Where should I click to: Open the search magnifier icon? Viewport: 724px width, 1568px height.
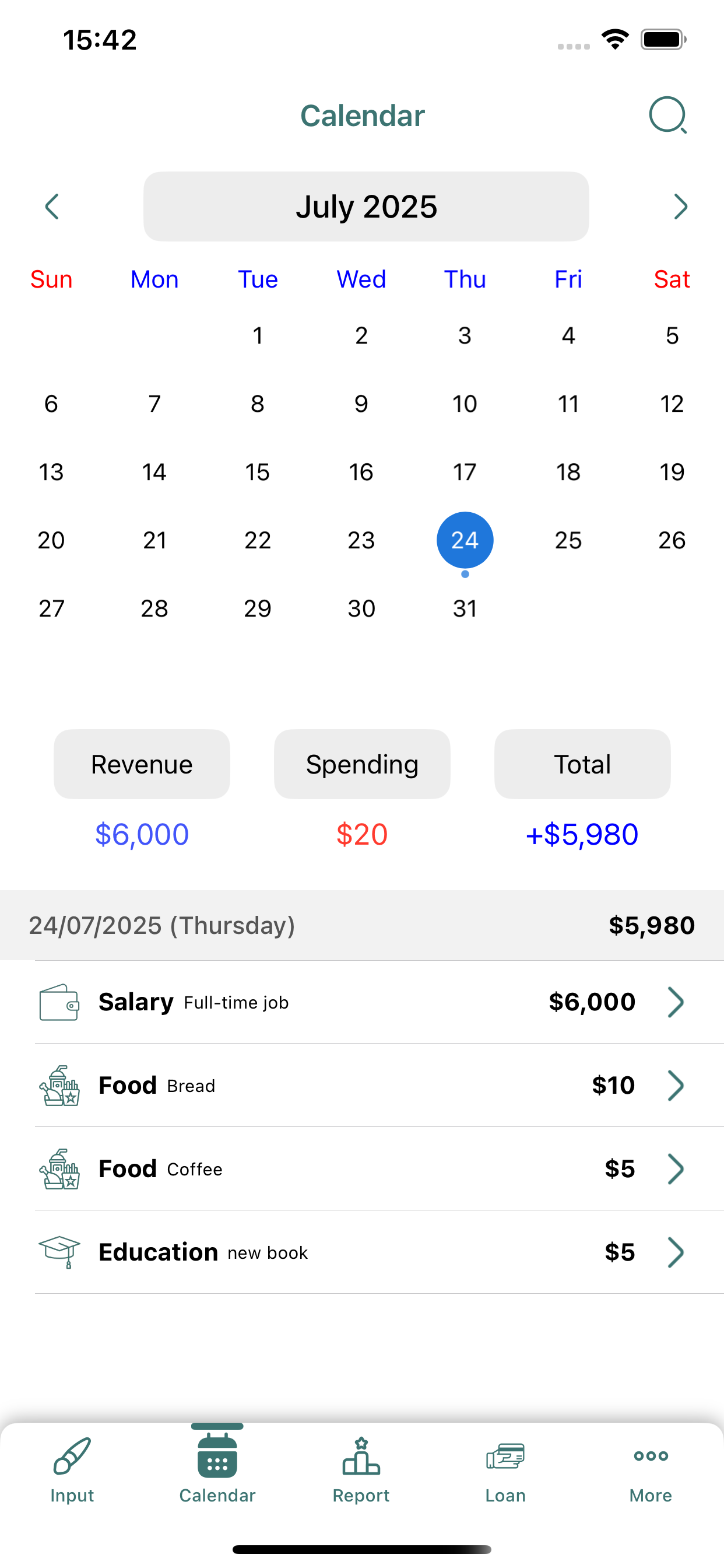click(668, 115)
